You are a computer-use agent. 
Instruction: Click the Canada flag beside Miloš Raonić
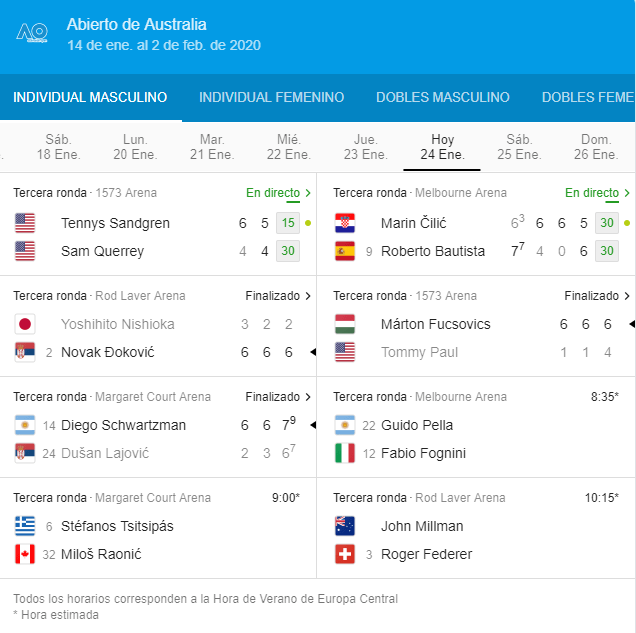pos(25,554)
